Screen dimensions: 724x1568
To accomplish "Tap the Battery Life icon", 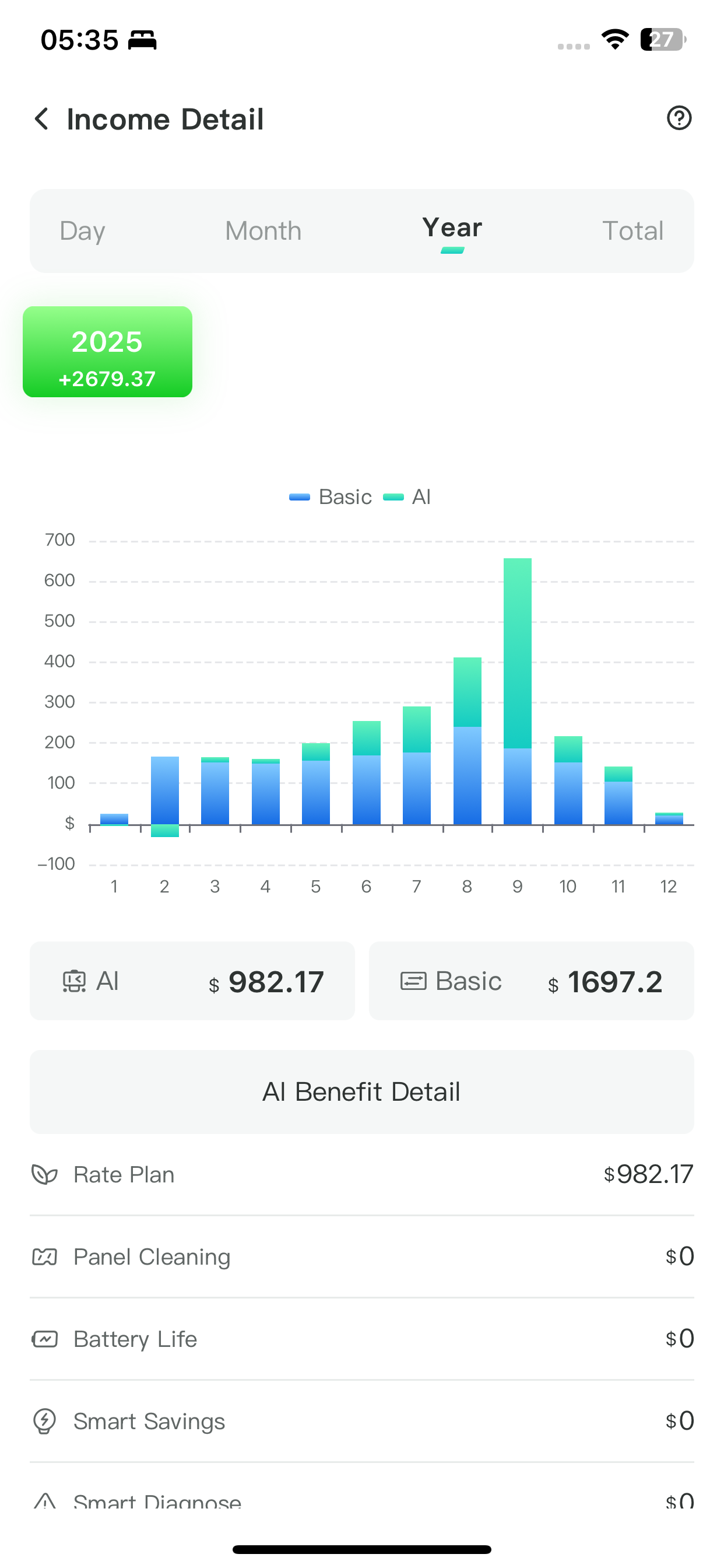I will [44, 1339].
